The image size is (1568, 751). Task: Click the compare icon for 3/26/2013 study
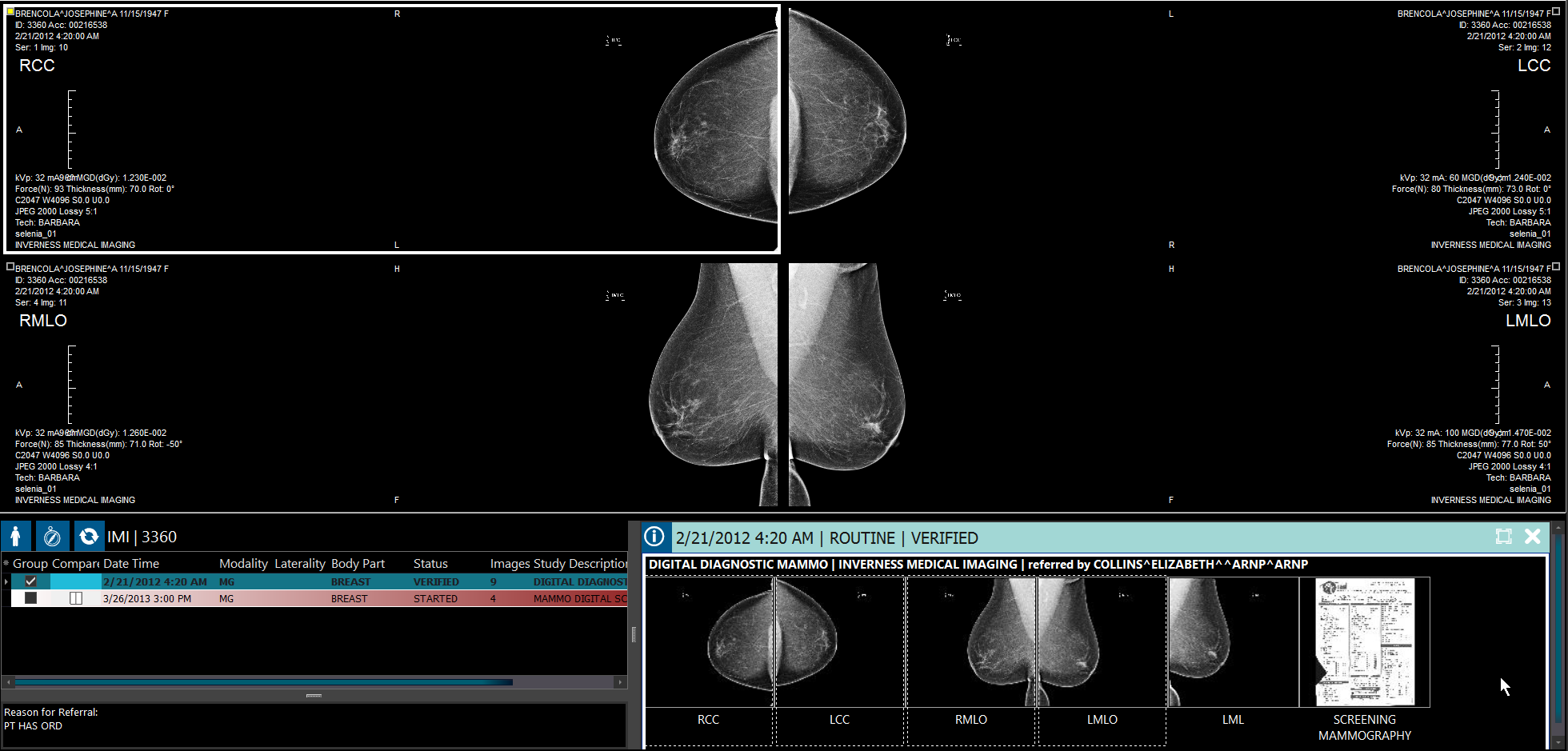[x=76, y=598]
